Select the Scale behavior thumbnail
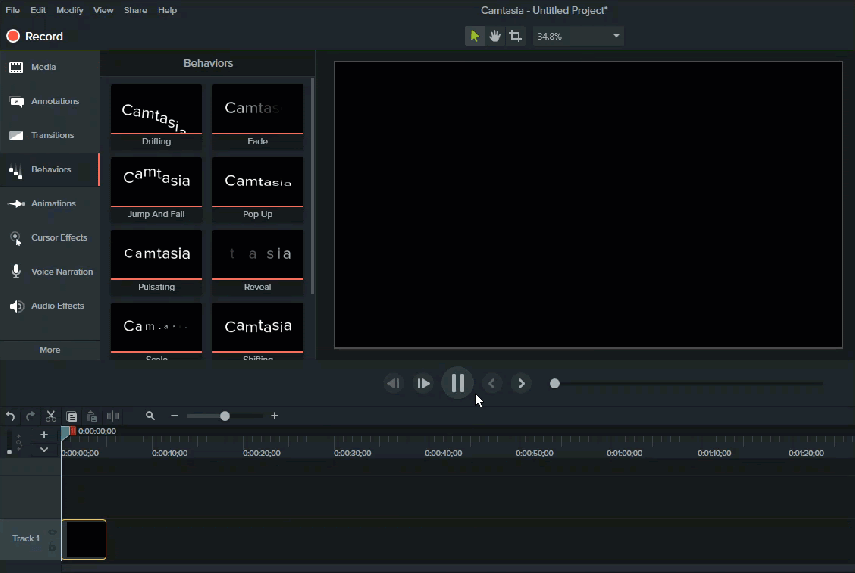This screenshot has width=855, height=573. 156,331
